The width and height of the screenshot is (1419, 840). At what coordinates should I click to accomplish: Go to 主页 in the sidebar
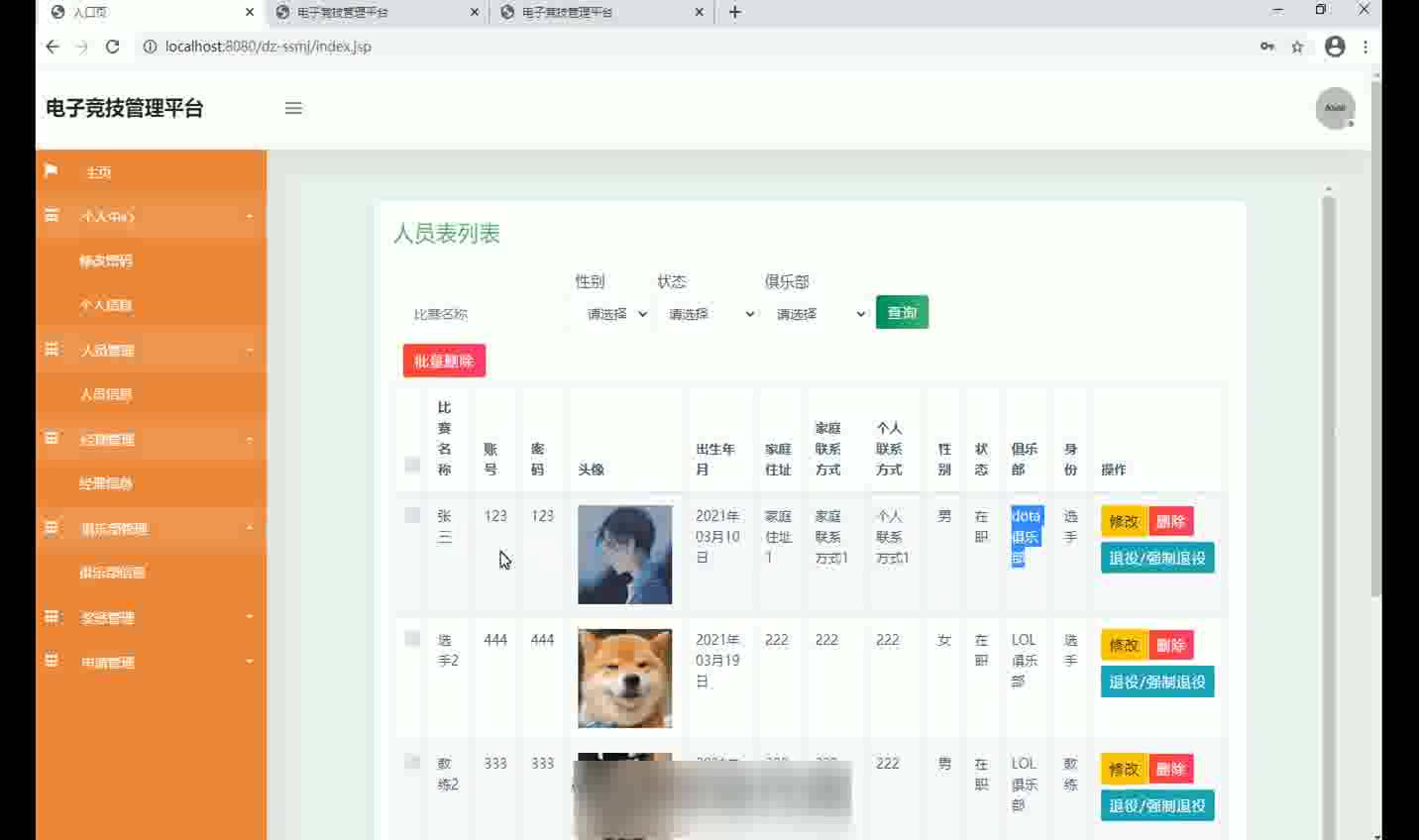tap(98, 172)
